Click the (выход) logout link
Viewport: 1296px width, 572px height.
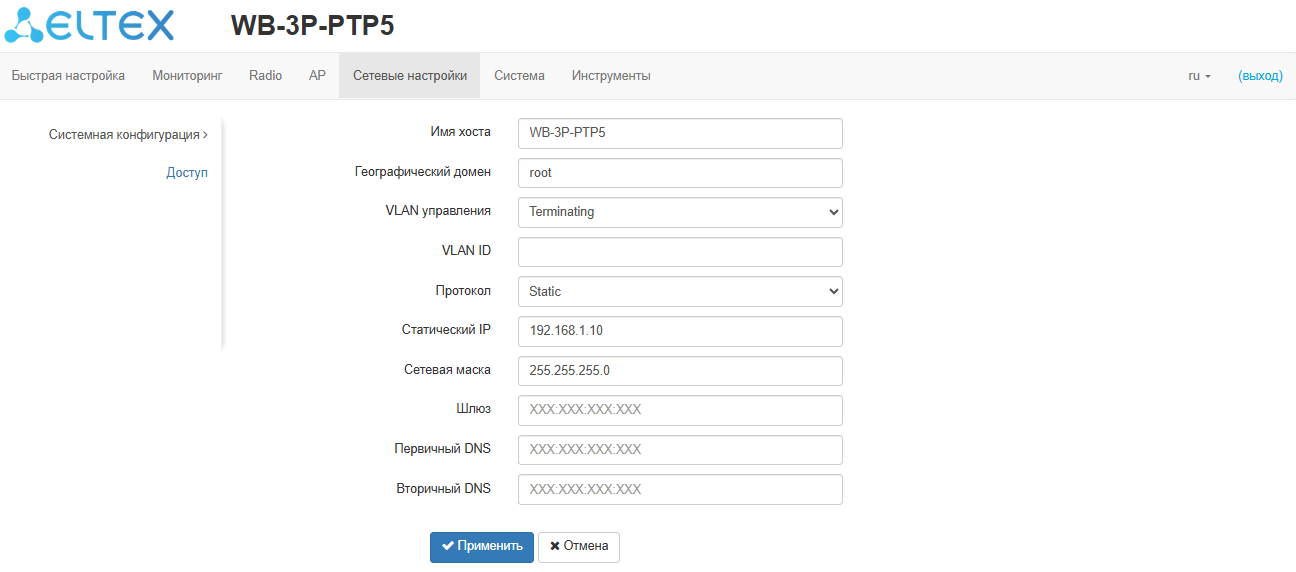pos(1260,76)
